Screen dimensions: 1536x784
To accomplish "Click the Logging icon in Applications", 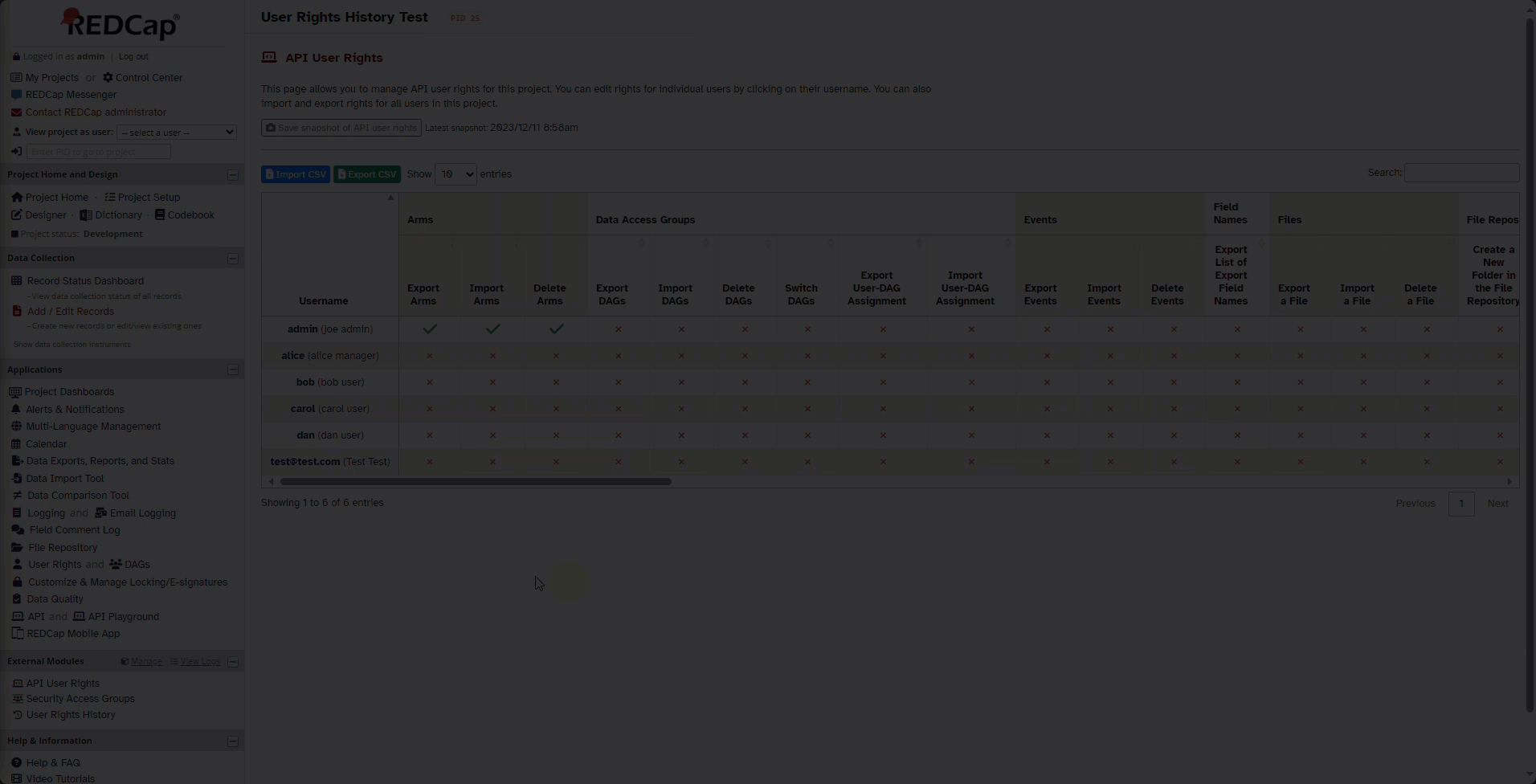I will pos(17,513).
